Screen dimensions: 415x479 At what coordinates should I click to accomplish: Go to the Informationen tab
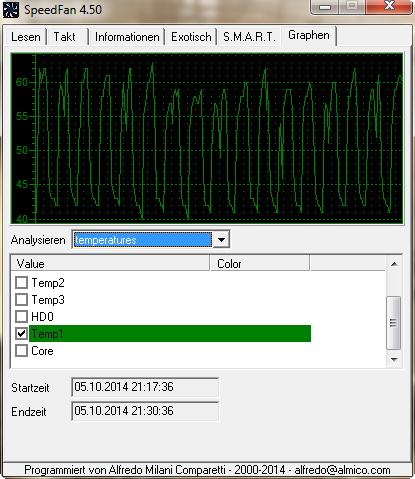click(x=127, y=37)
